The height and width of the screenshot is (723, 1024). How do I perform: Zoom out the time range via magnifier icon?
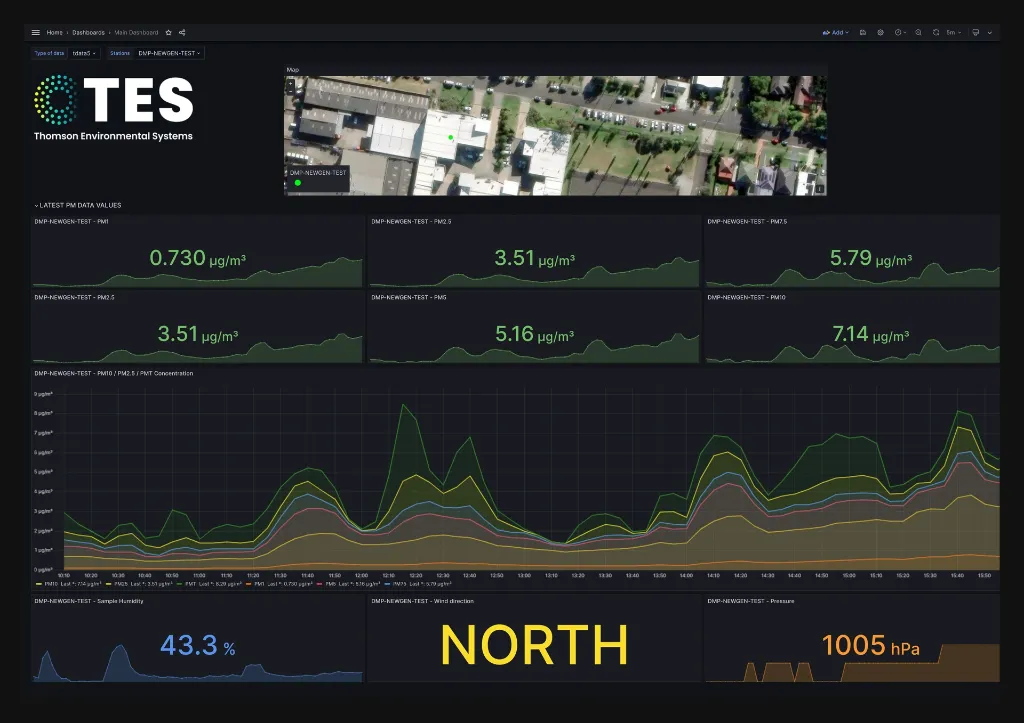click(x=918, y=32)
